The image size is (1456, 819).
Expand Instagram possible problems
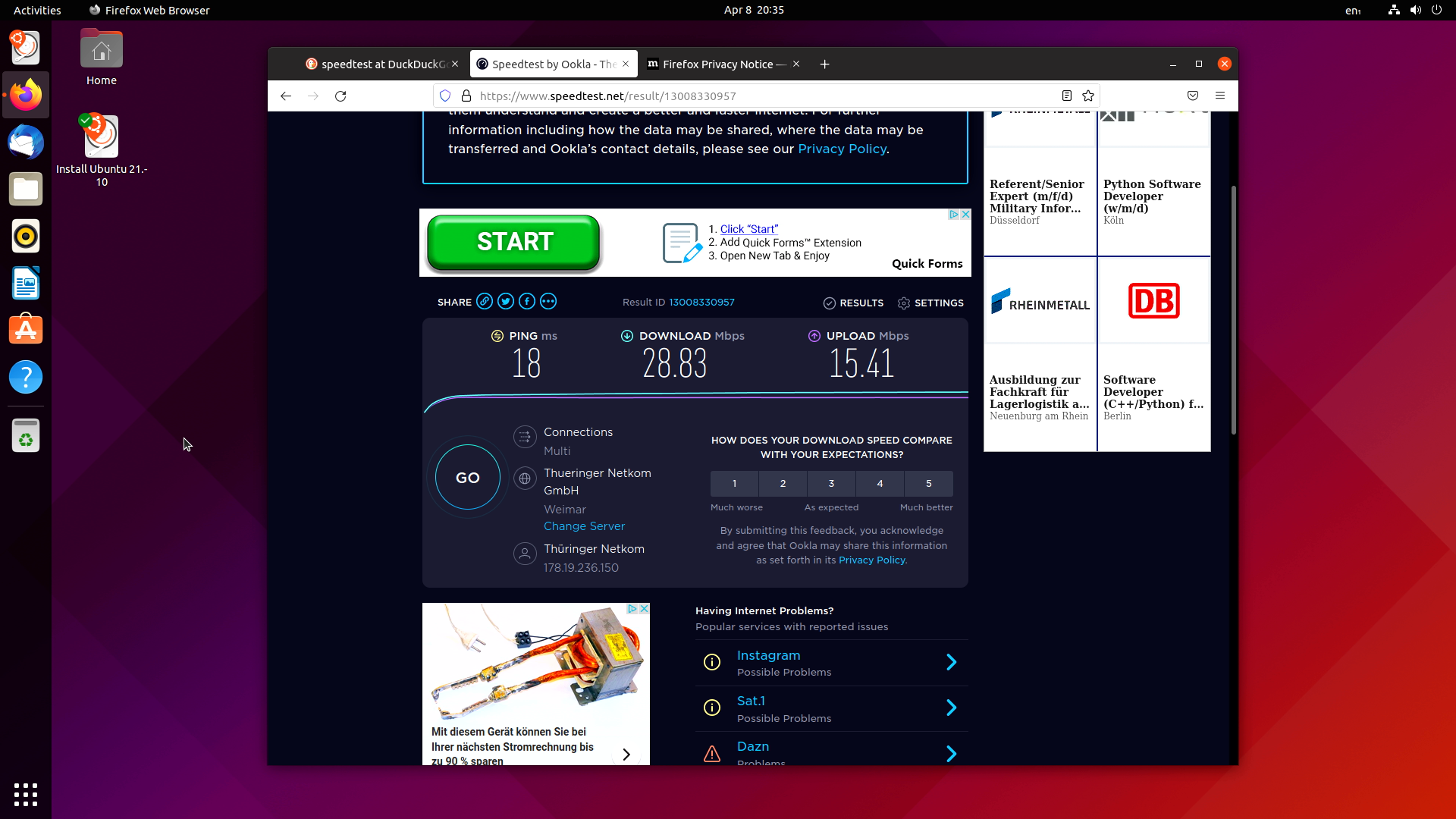(x=951, y=662)
